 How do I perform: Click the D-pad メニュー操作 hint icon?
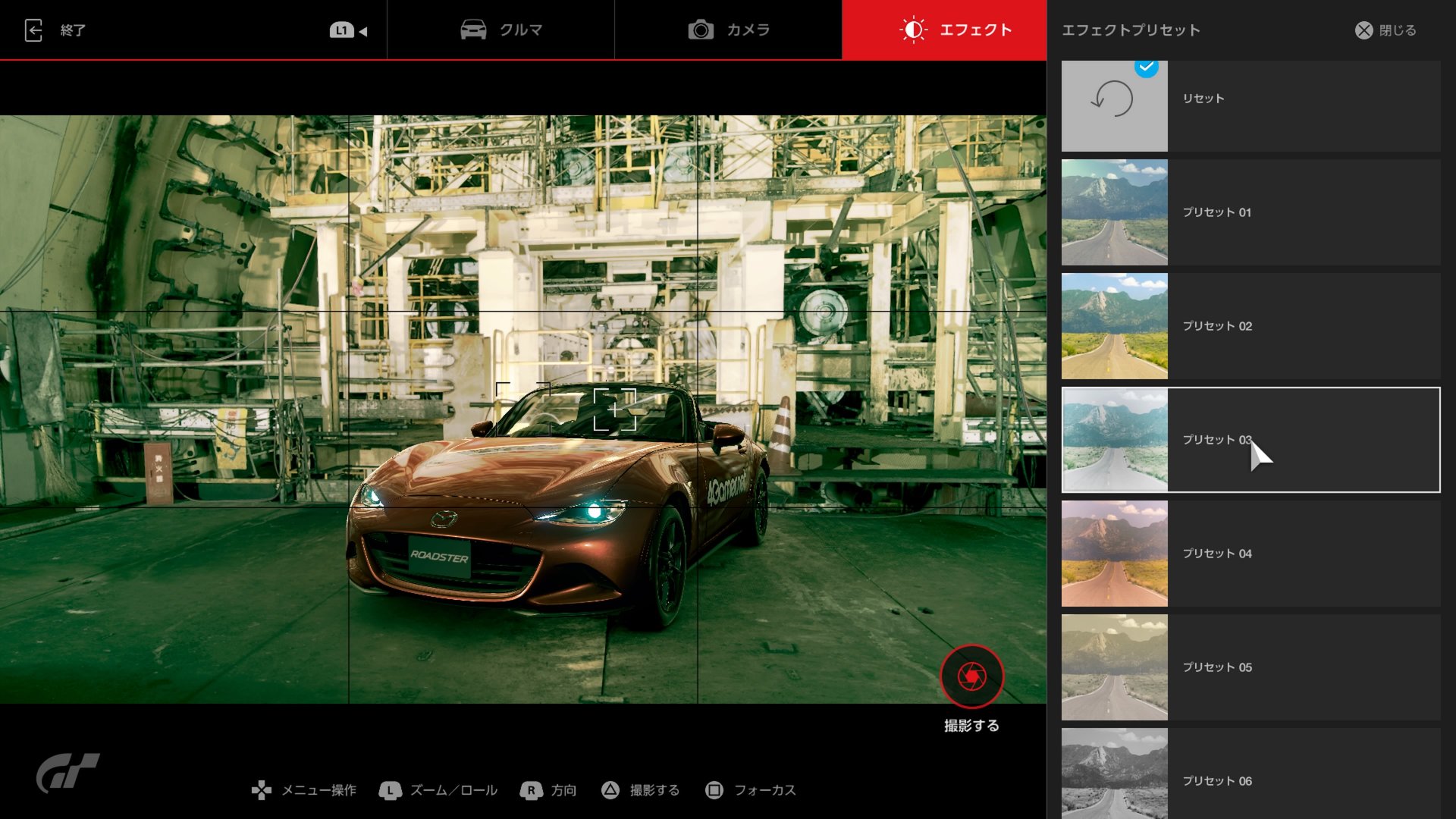262,790
